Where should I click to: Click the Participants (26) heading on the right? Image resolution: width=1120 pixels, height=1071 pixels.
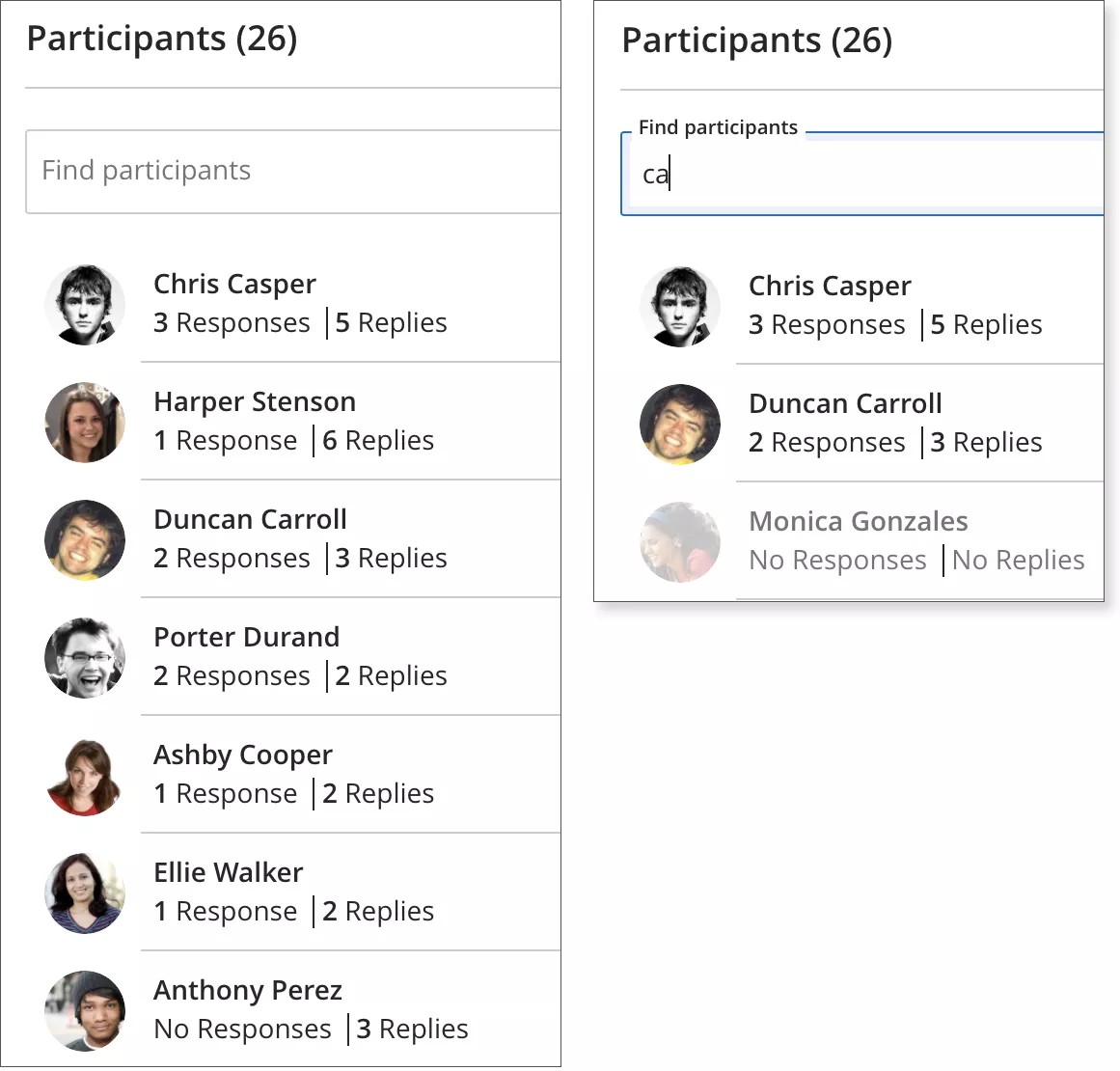756,41
